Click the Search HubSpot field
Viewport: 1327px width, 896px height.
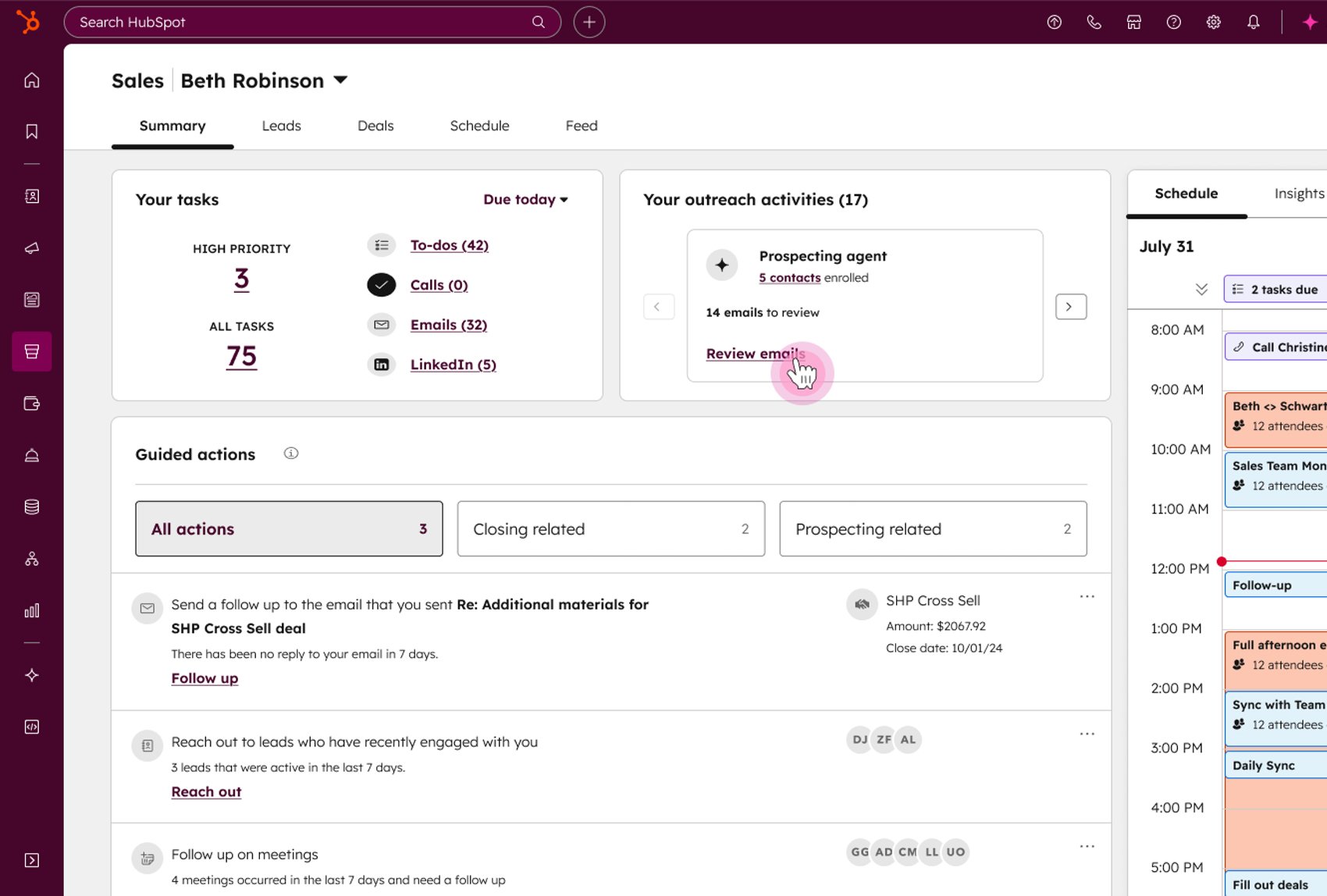[304, 23]
